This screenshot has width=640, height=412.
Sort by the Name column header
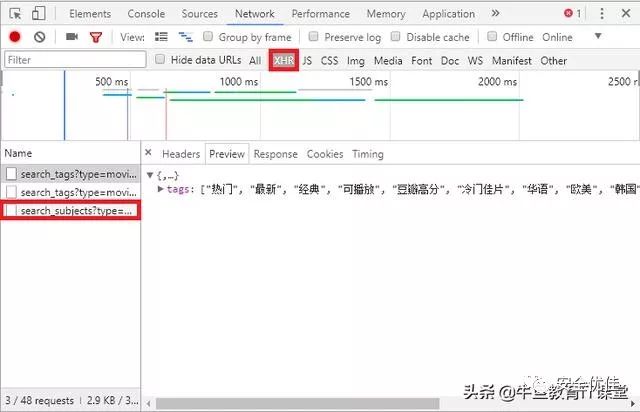point(18,153)
